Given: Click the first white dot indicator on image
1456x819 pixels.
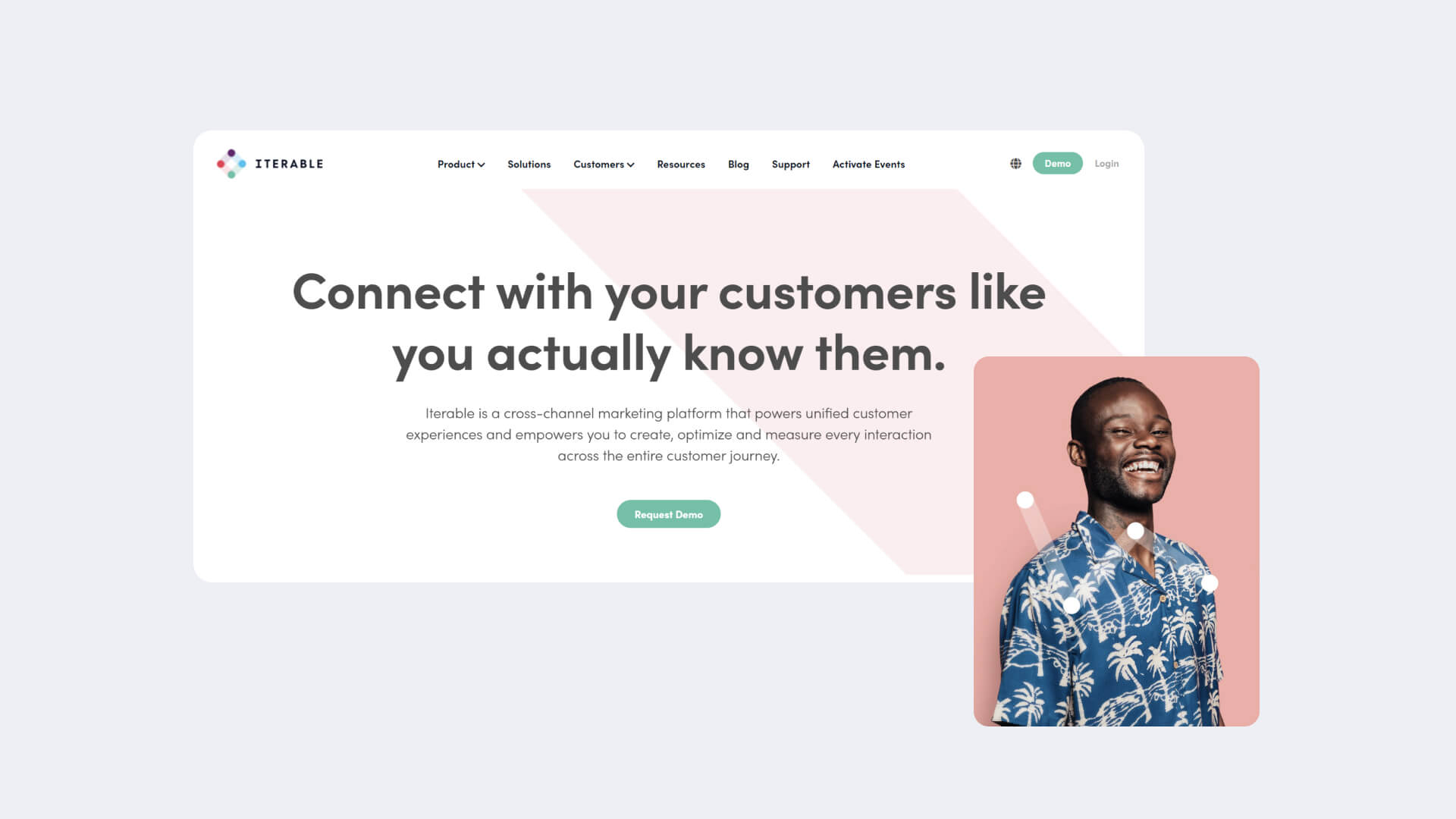Looking at the screenshot, I should coord(1024,500).
